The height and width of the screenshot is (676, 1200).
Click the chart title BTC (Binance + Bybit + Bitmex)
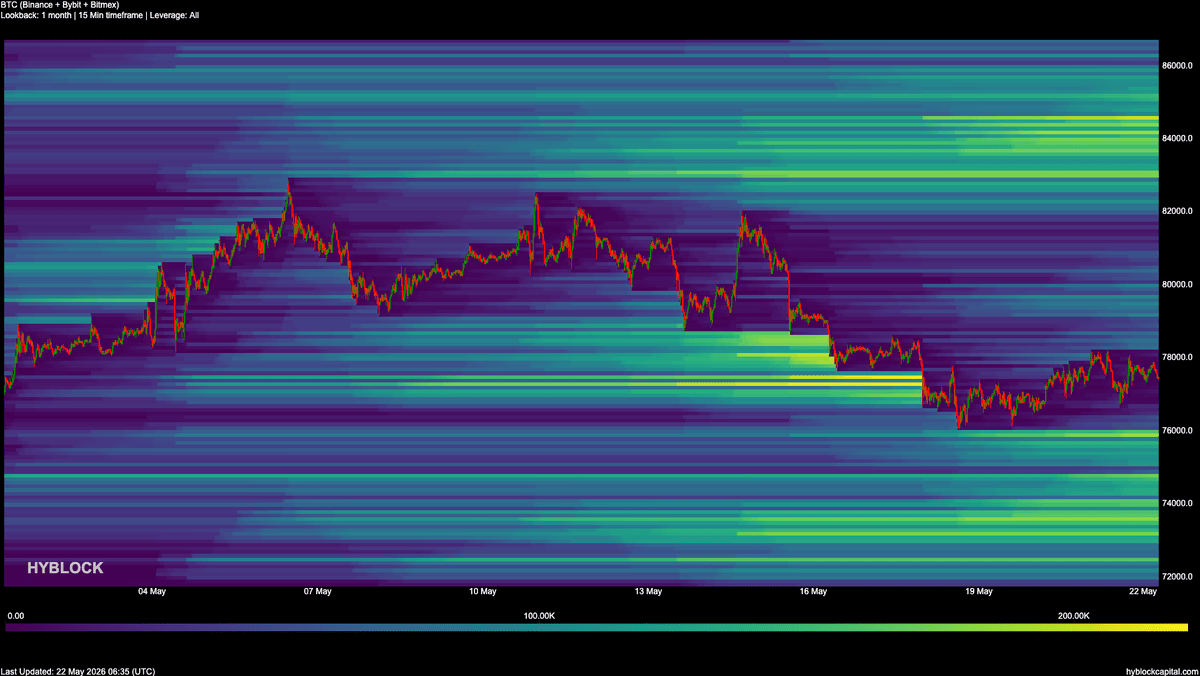60,5
